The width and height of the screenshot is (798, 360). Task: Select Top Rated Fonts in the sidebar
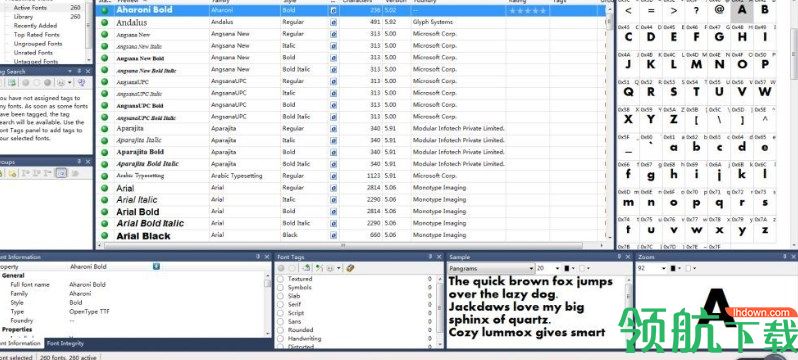click(36, 35)
